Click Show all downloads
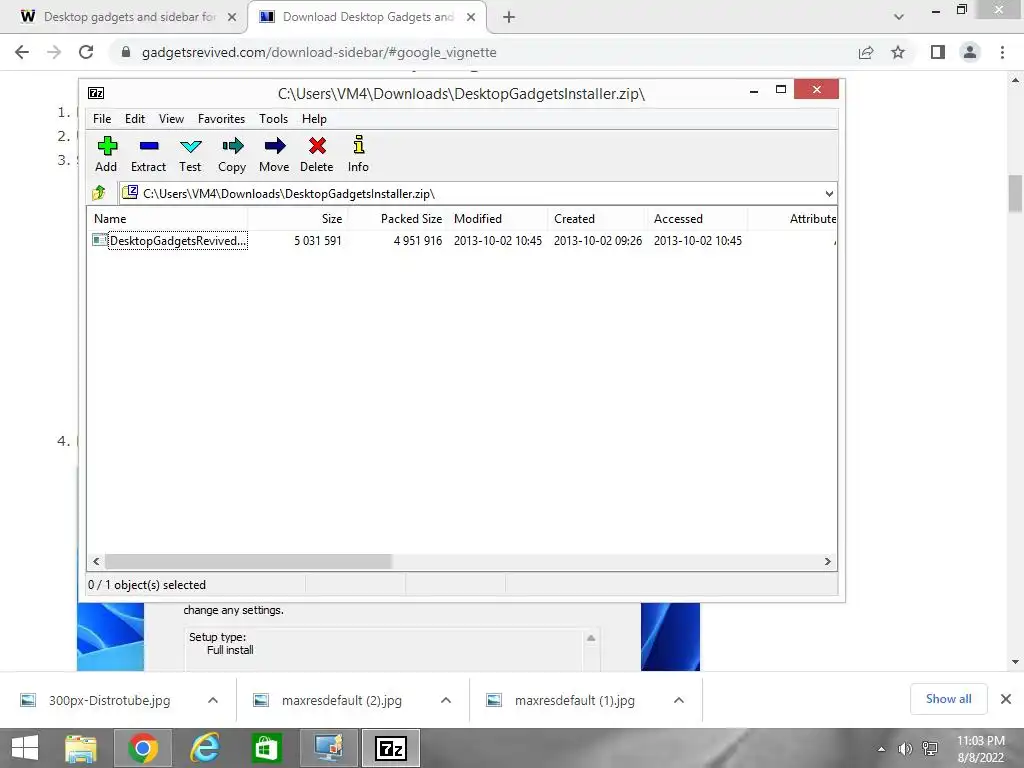The width and height of the screenshot is (1024, 768). 948,699
